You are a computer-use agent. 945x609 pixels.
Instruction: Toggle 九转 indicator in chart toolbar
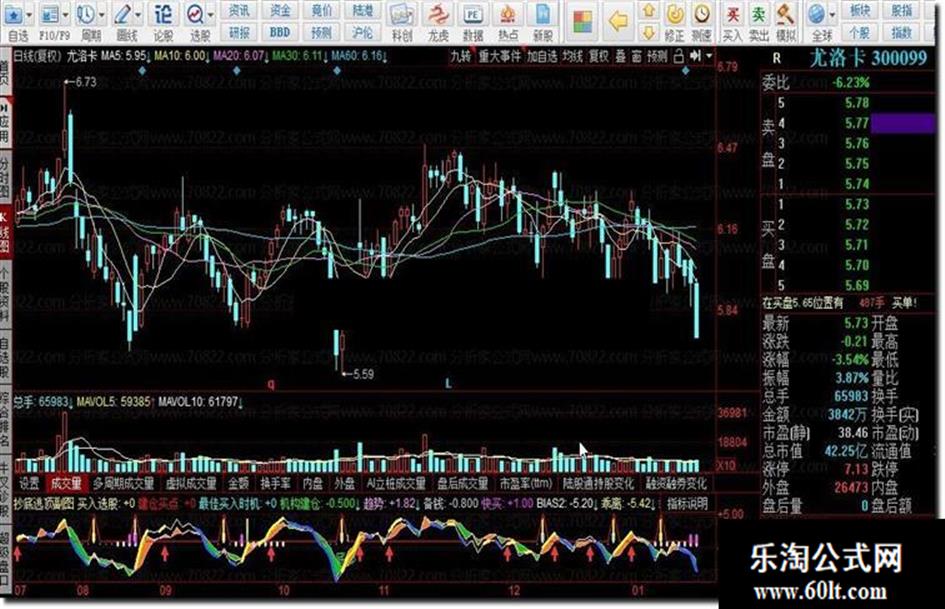pos(460,57)
